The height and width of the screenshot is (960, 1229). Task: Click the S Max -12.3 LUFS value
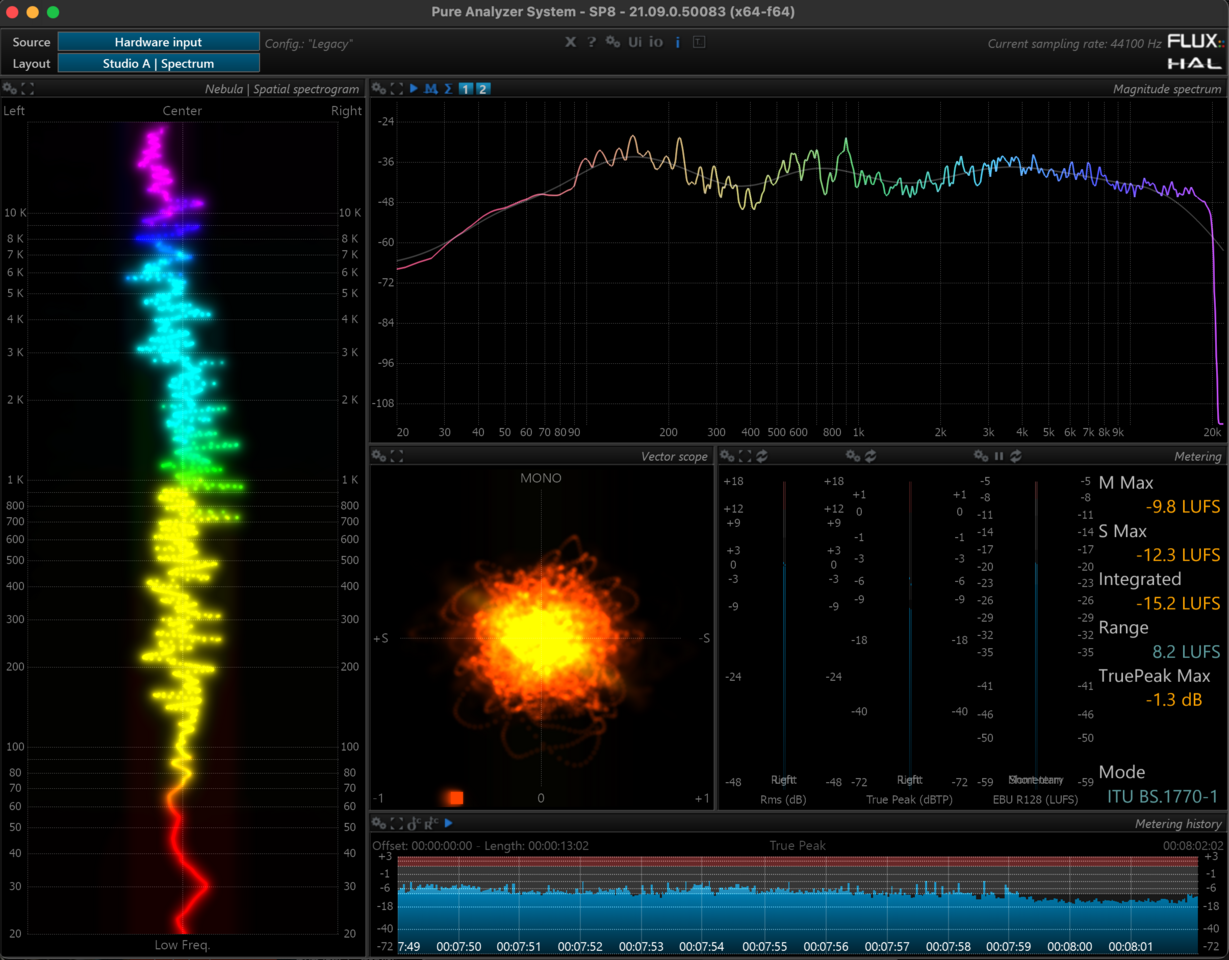1178,555
